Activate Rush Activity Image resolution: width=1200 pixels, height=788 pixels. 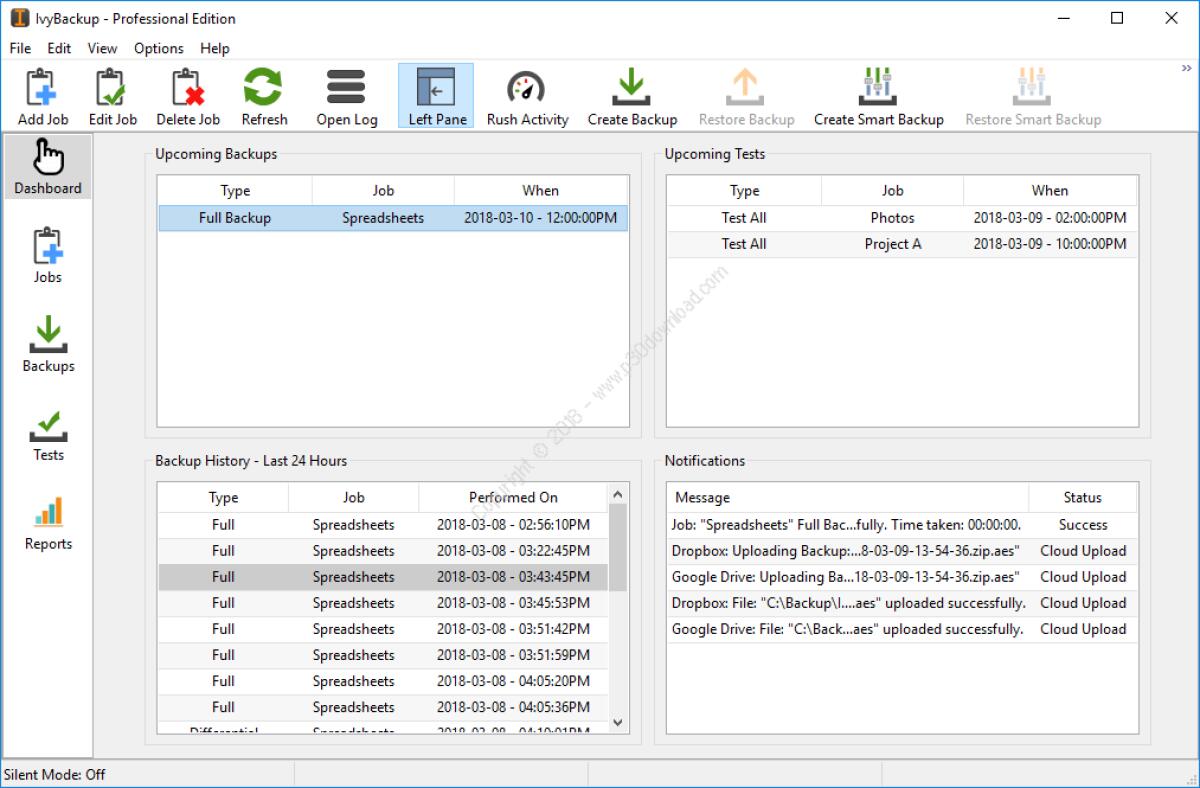(x=527, y=94)
